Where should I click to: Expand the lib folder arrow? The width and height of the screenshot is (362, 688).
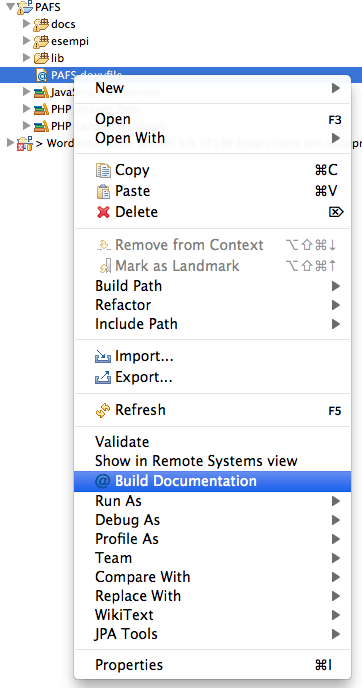(27, 57)
